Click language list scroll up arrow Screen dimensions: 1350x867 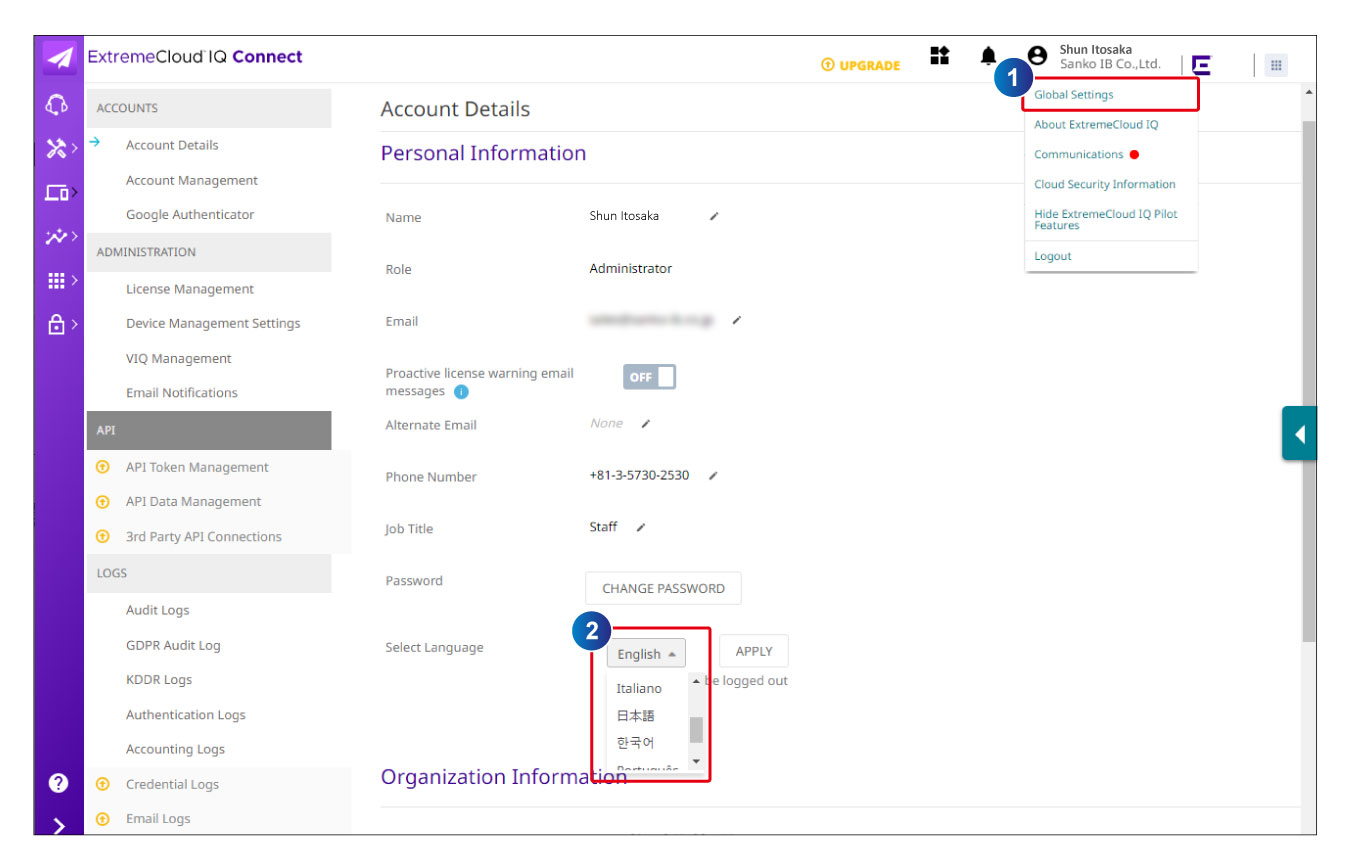[x=696, y=681]
